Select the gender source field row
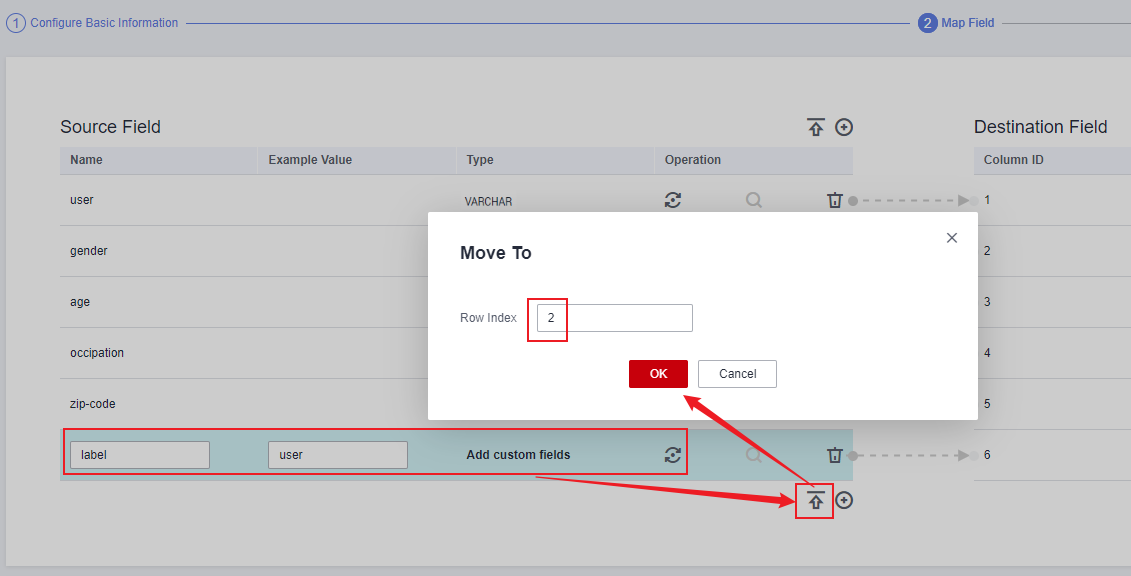 (x=244, y=251)
